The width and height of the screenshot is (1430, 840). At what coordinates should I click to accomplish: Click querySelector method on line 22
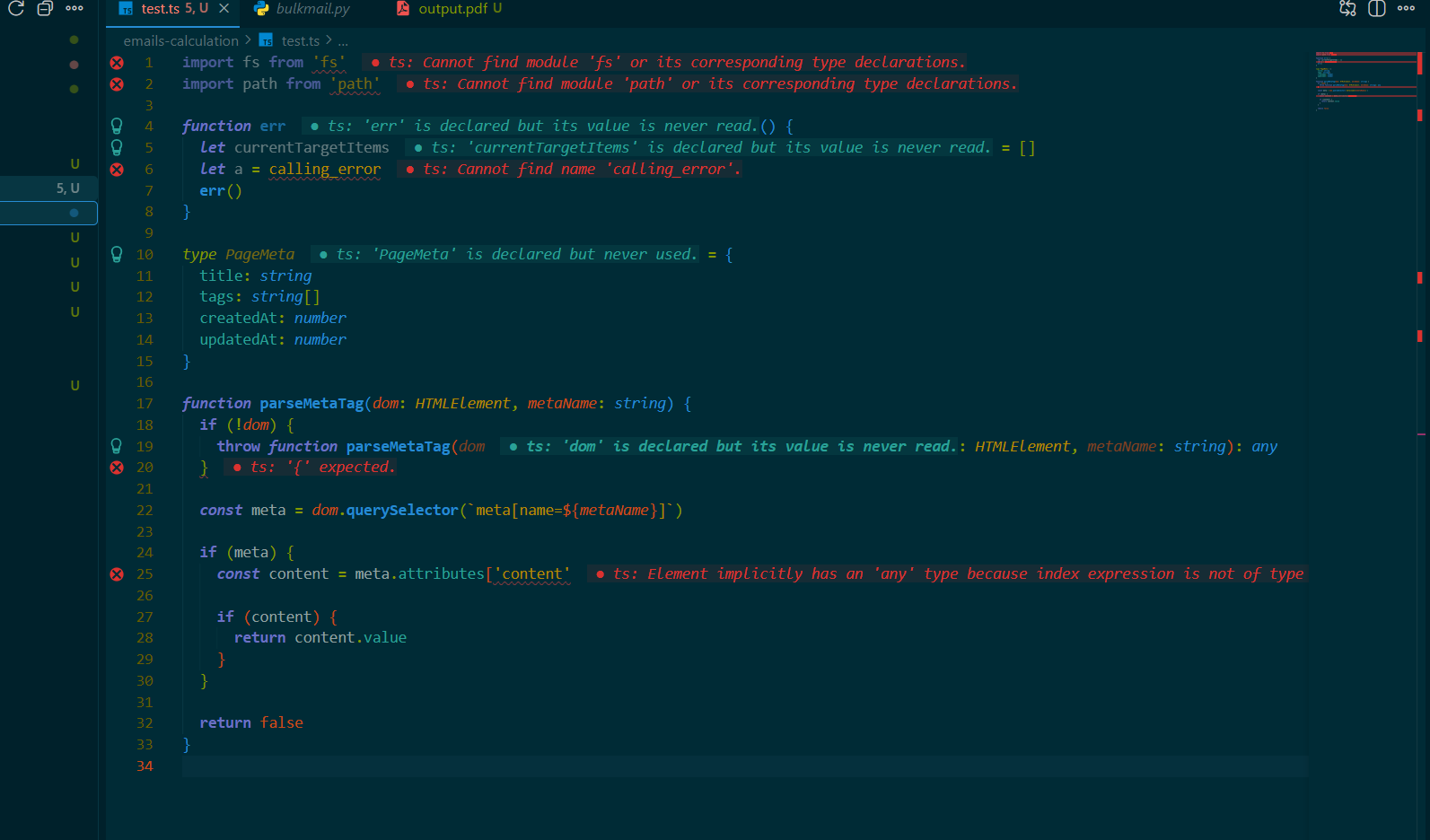402,510
